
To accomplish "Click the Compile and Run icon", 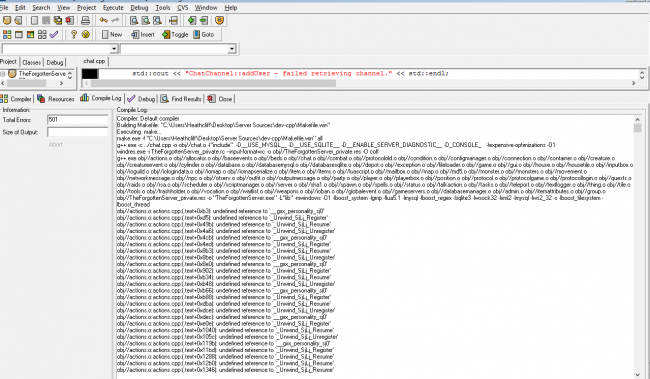I will tap(30, 34).
